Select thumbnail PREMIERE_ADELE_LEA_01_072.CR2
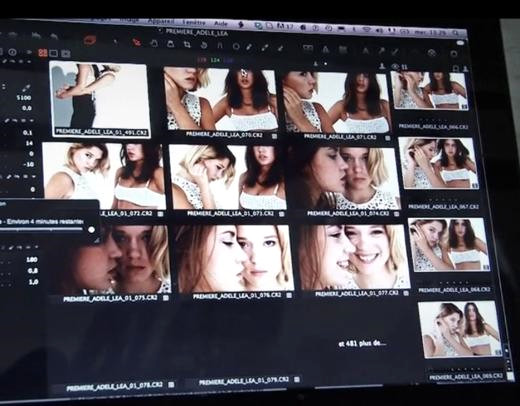The height and width of the screenshot is (406, 520). point(103,176)
